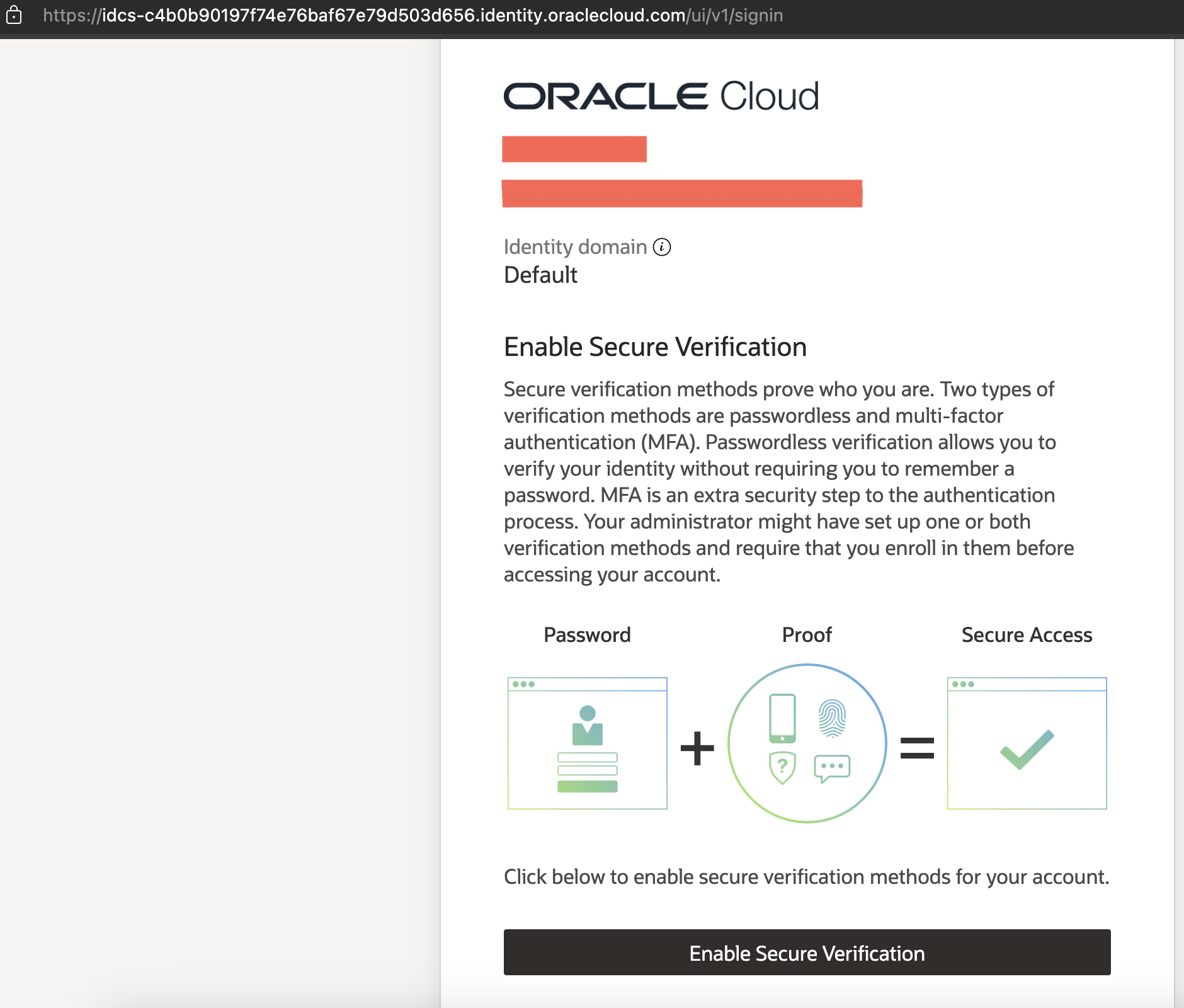Click the MFA description paragraph
This screenshot has height=1008, width=1184.
pyautogui.click(x=788, y=482)
